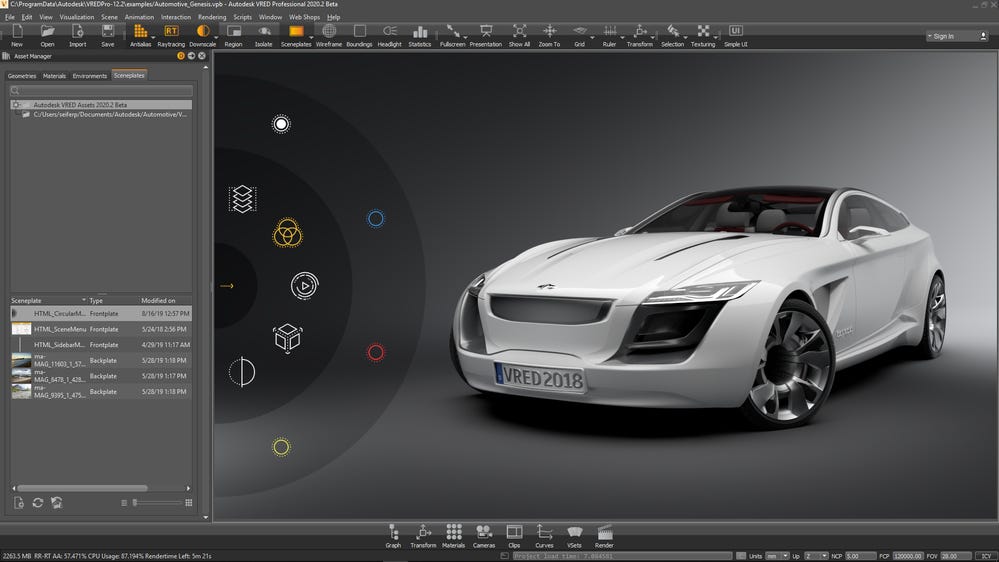
Task: Enable Region render tool
Action: pyautogui.click(x=233, y=35)
